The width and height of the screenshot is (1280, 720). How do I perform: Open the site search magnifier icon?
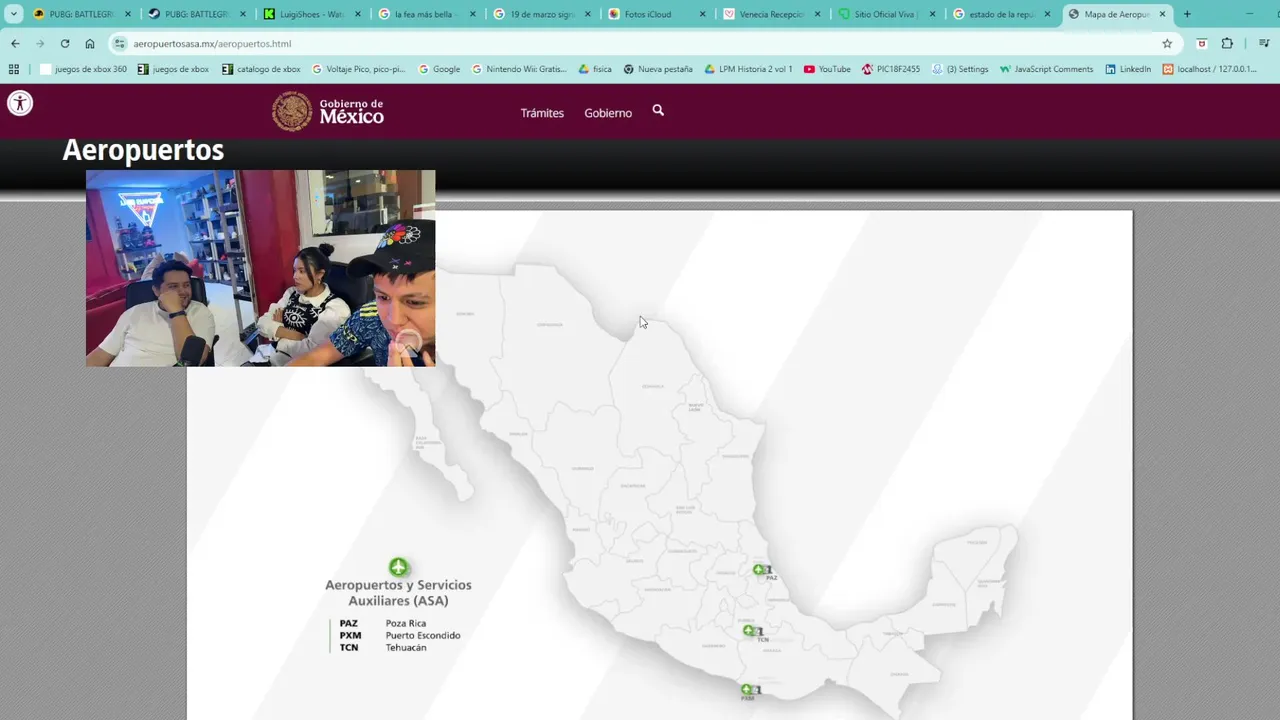tap(658, 111)
